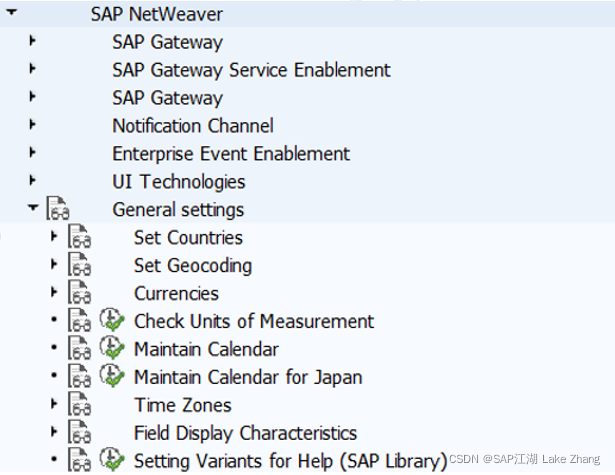The image size is (615, 475).
Task: Select the Maintain Calendar row label above the Japan entry
Action: click(x=206, y=349)
